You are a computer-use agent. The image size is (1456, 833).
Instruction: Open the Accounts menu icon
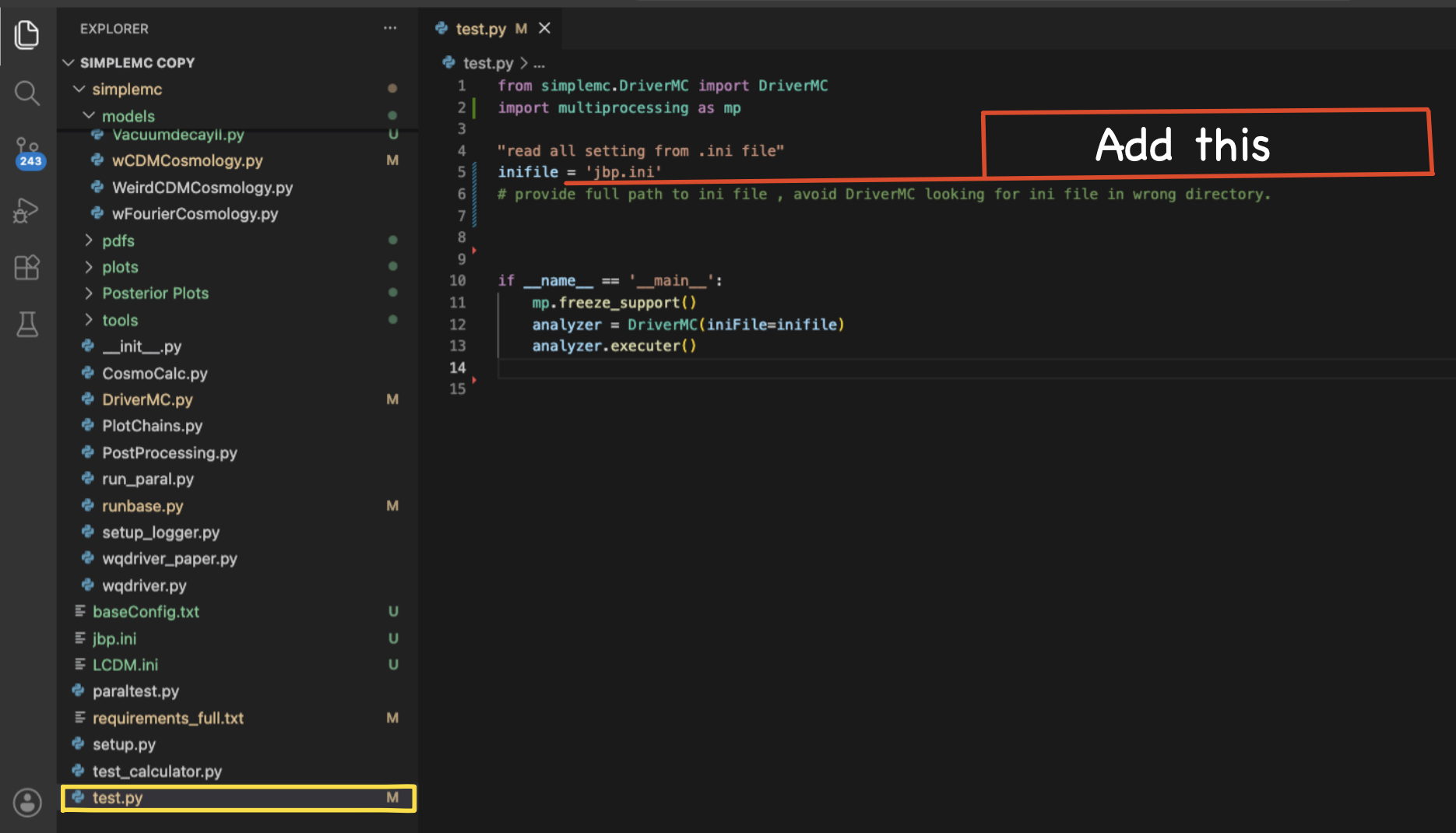(x=27, y=802)
